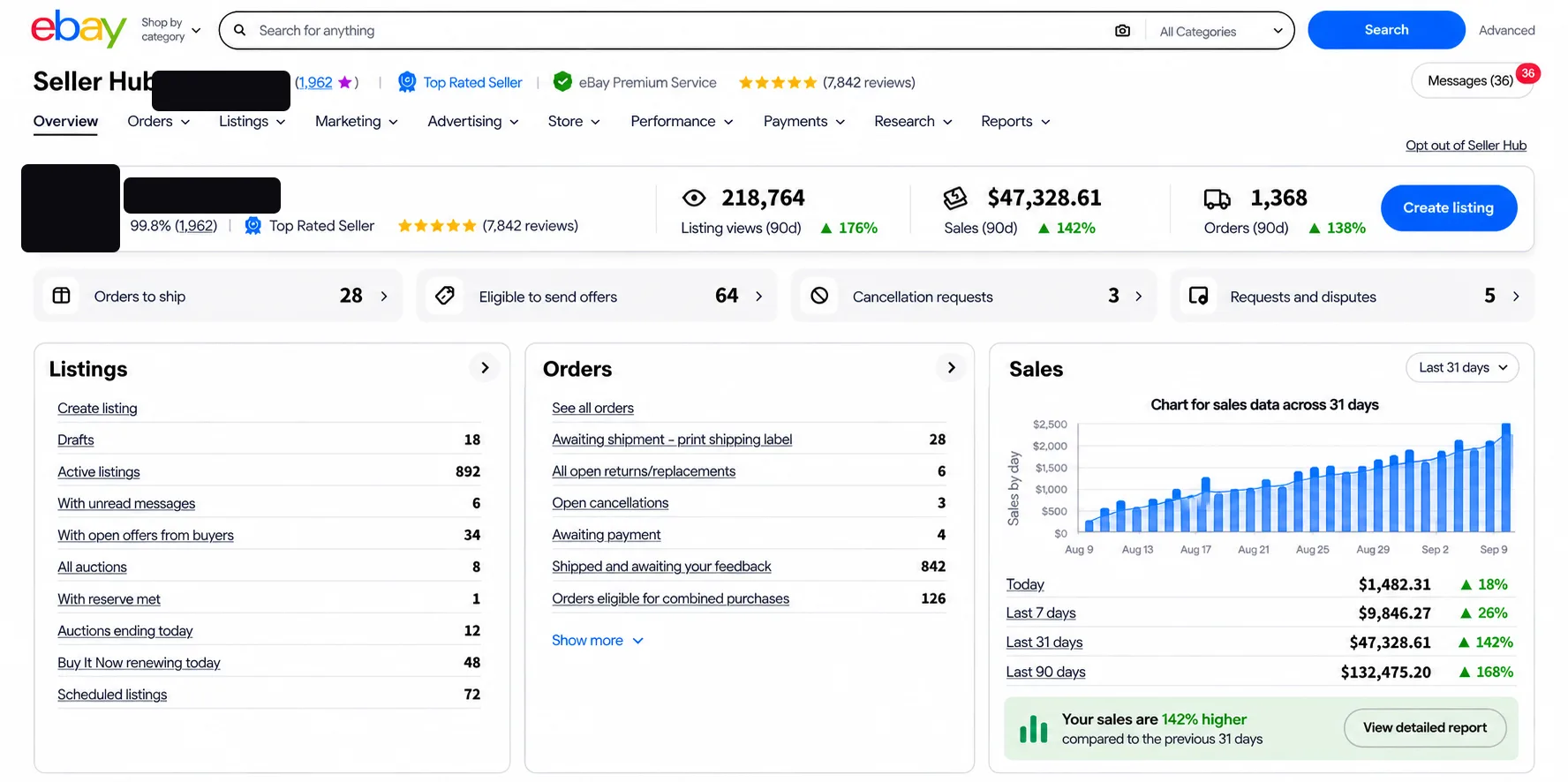Expand Show more in Orders panel
Image resolution: width=1568 pixels, height=782 pixels.
[598, 641]
